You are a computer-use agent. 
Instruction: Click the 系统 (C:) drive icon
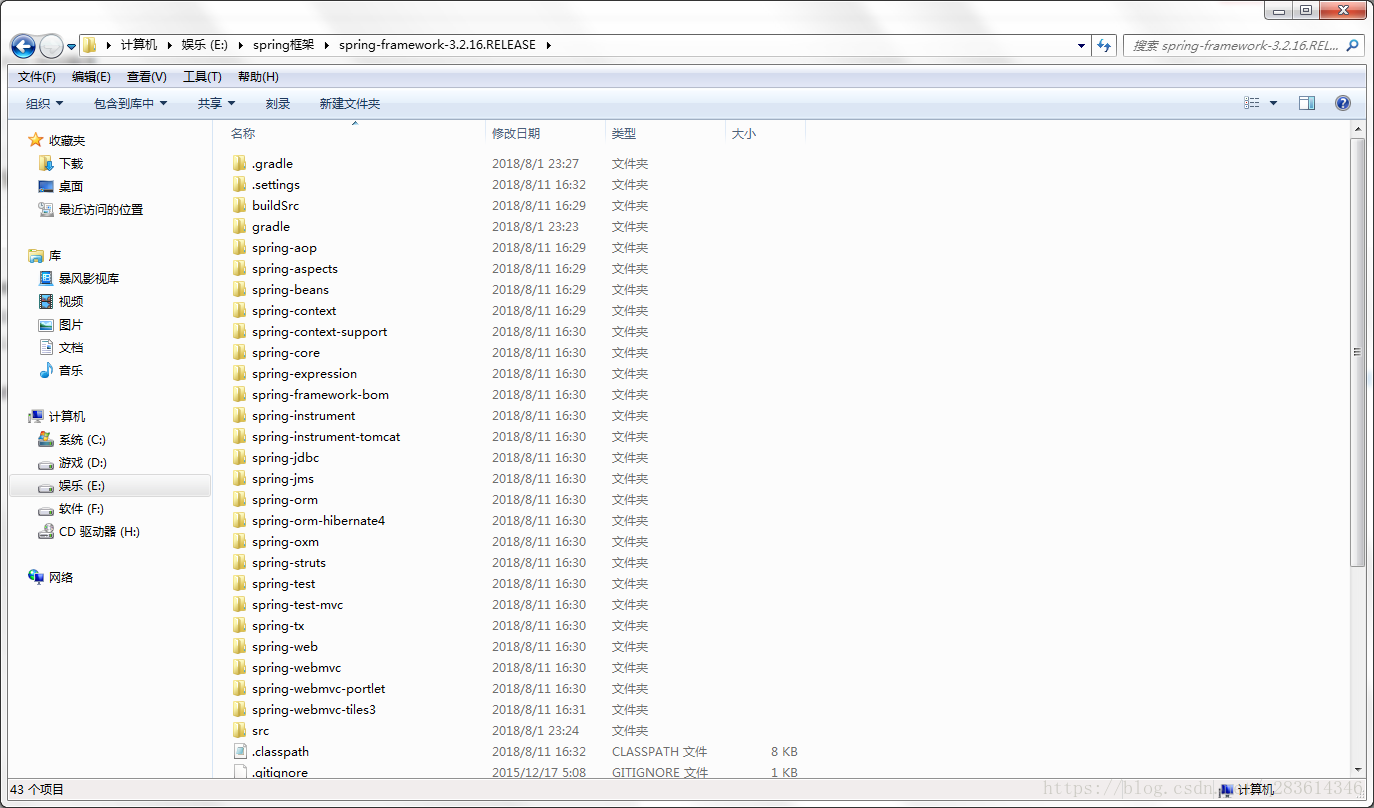pos(46,439)
